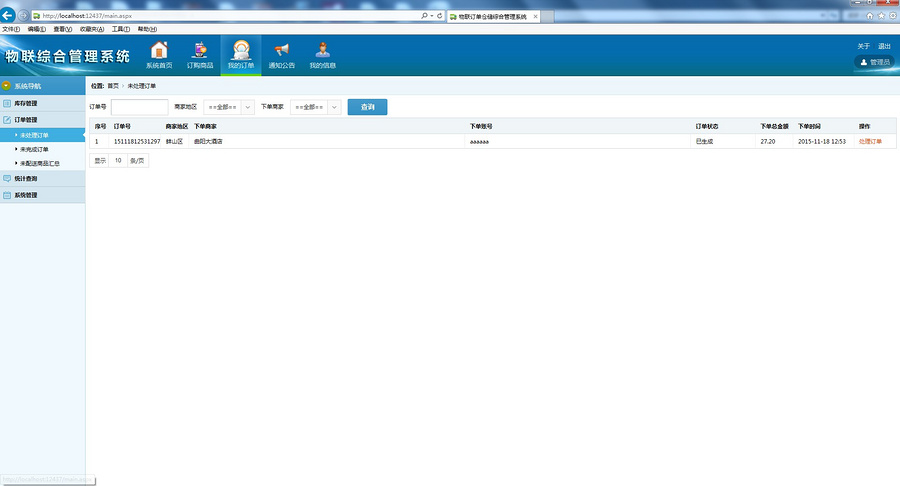Click the 关于 link
This screenshot has width=900, height=486.
click(863, 46)
